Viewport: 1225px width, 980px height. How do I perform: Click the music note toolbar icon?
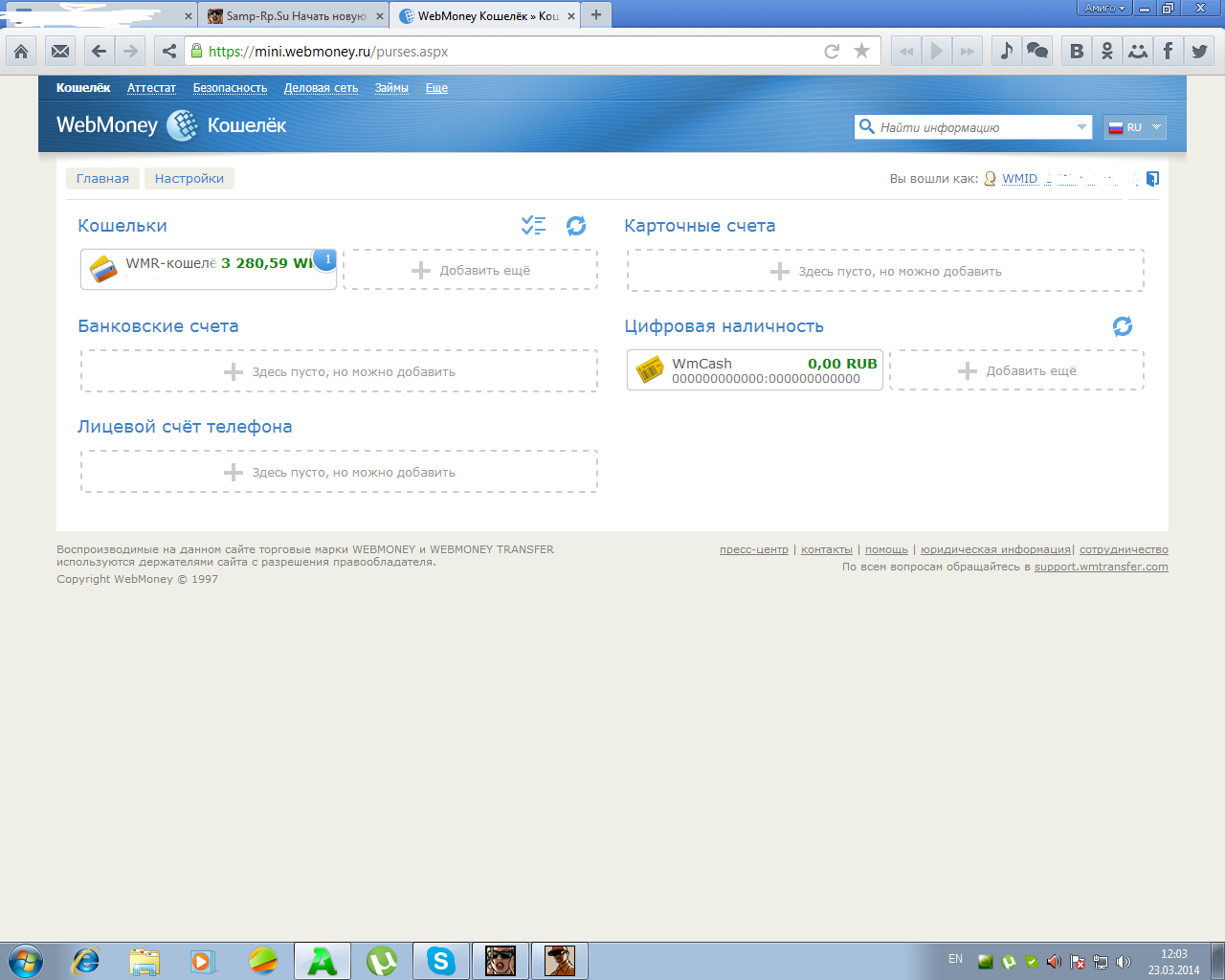(1006, 52)
